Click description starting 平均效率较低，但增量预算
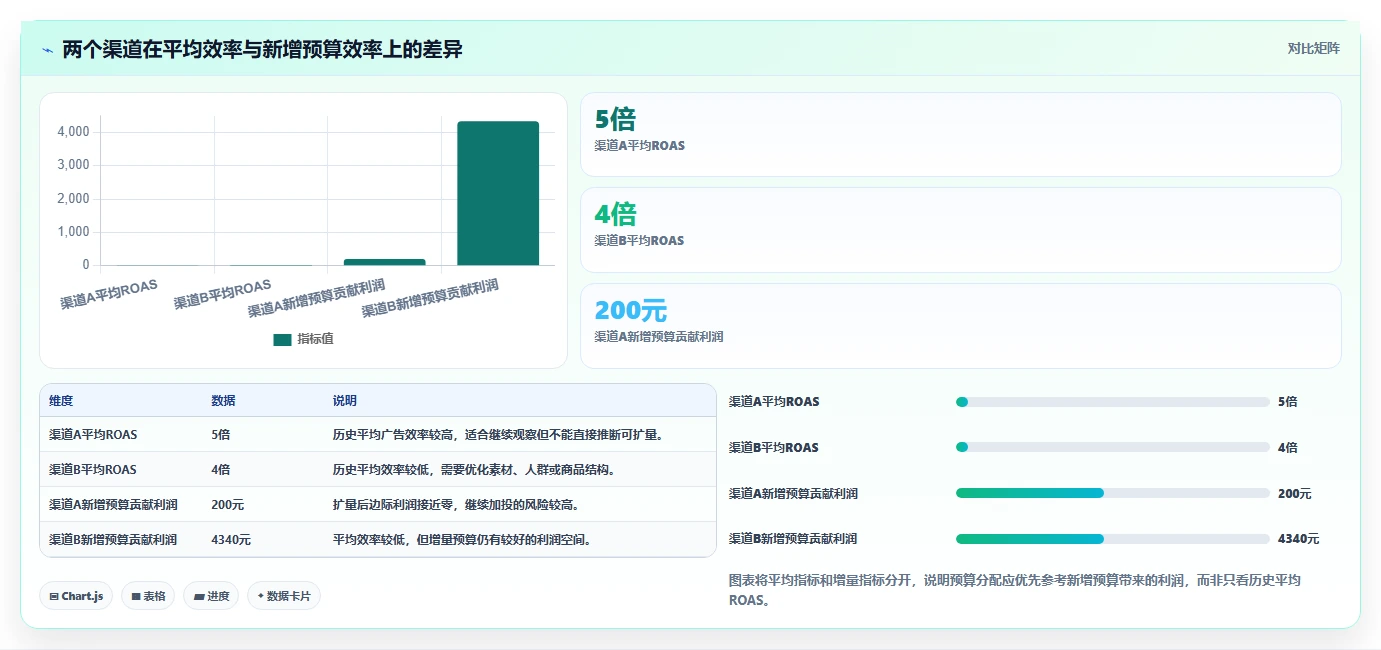 click(462, 539)
